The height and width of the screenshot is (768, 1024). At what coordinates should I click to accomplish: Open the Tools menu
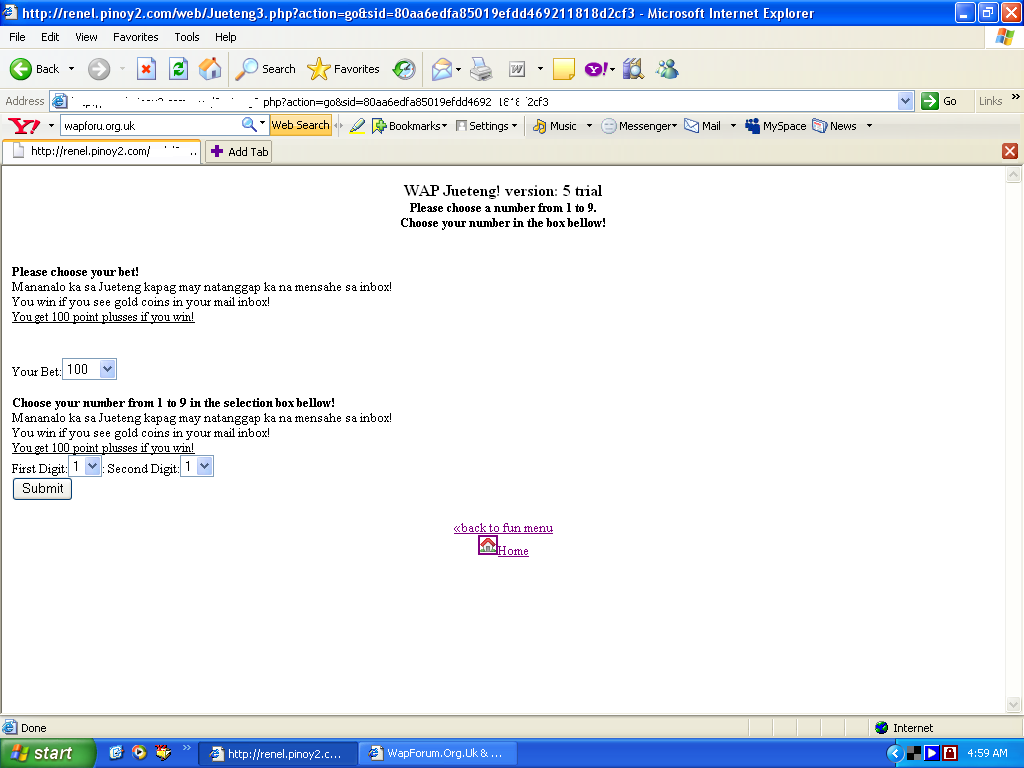(187, 37)
